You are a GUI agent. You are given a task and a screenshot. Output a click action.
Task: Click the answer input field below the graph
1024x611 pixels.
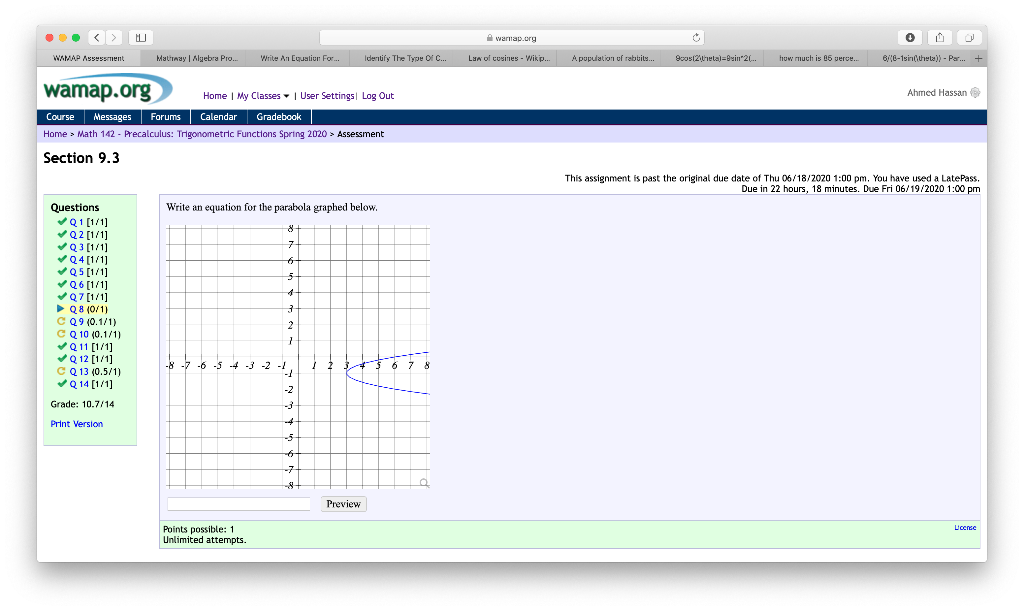(x=238, y=503)
